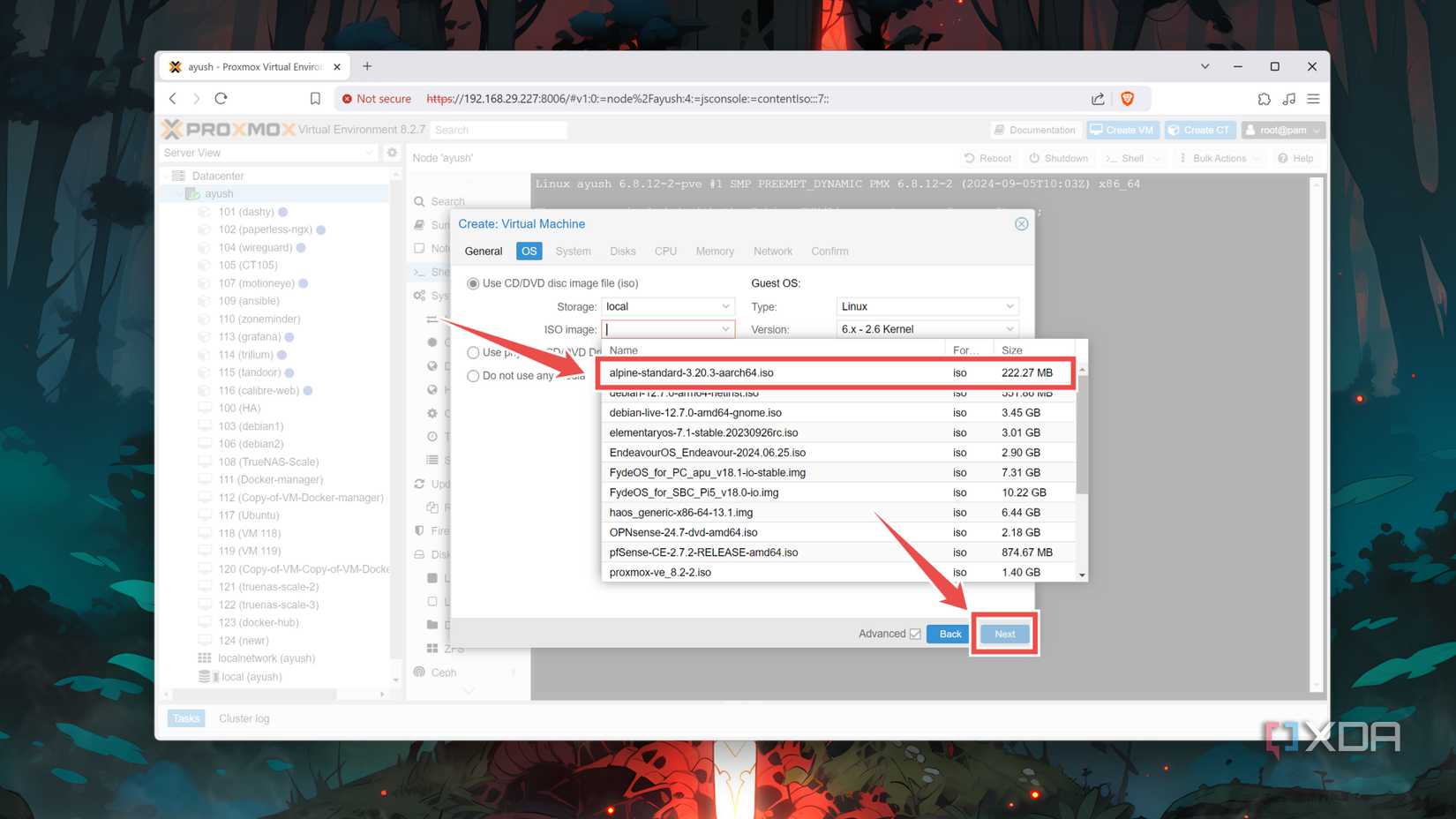
Task: Switch to the CPU tab
Action: pos(665,251)
